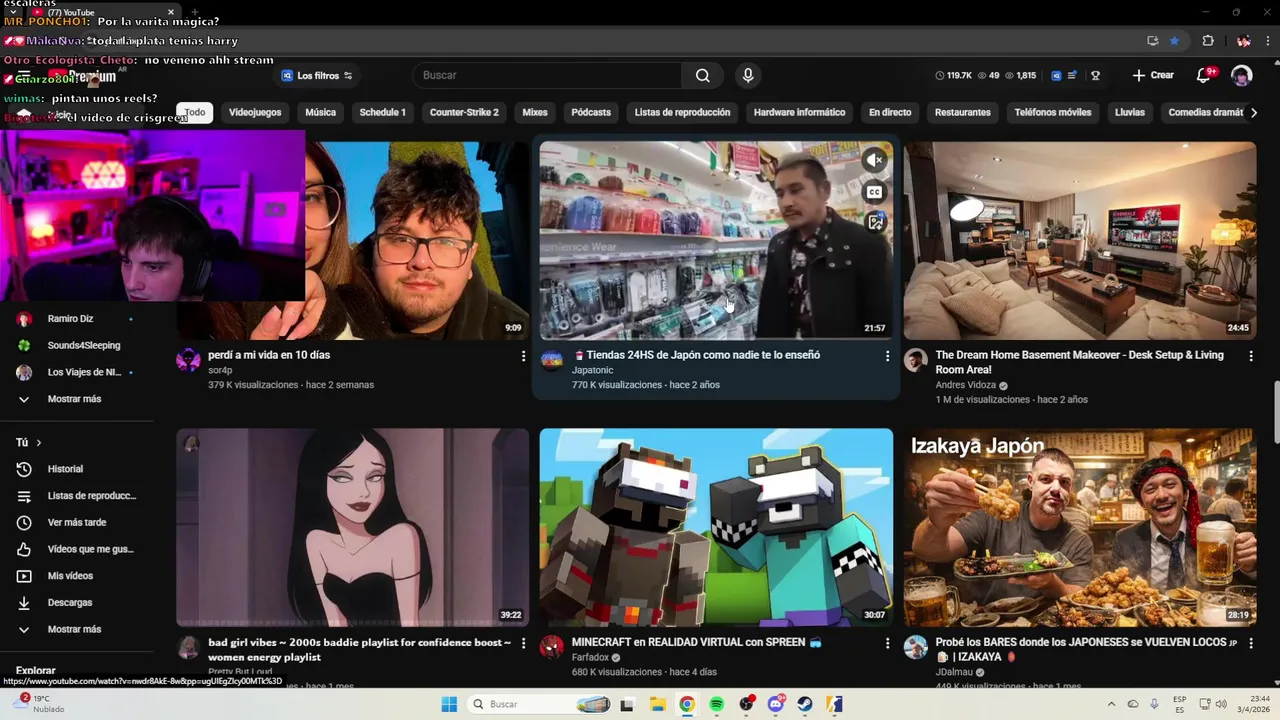Toggle the filter sliders beside Los filtros

tap(348, 76)
